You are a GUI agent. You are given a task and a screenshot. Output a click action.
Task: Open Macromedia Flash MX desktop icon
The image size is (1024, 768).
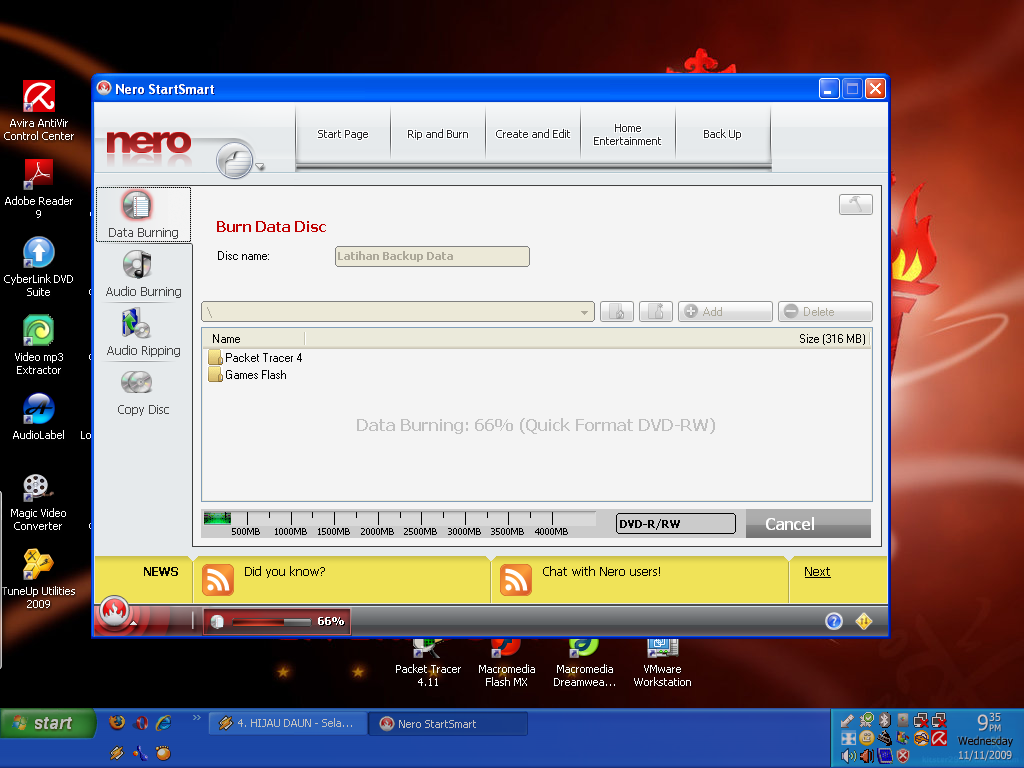tap(506, 663)
